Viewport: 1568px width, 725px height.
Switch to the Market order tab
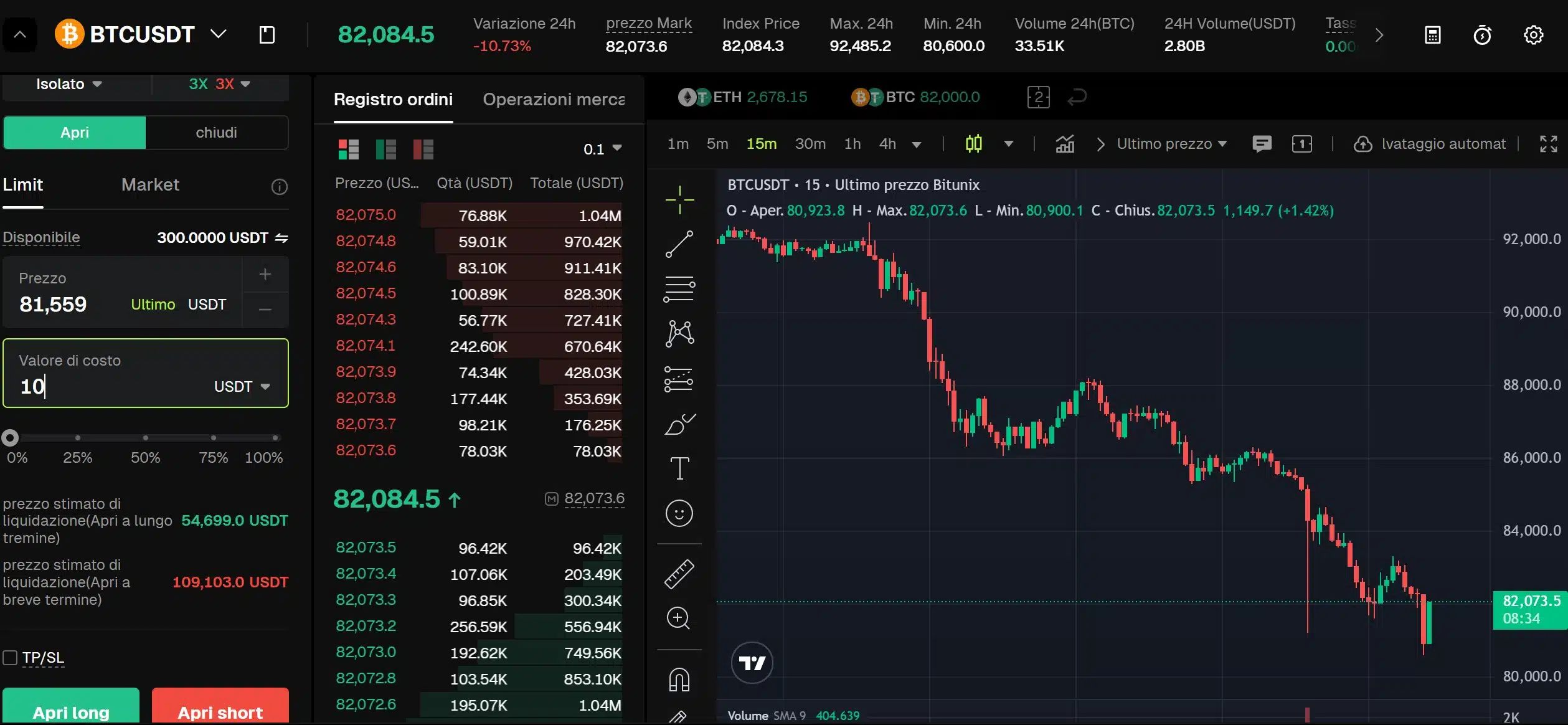149,184
